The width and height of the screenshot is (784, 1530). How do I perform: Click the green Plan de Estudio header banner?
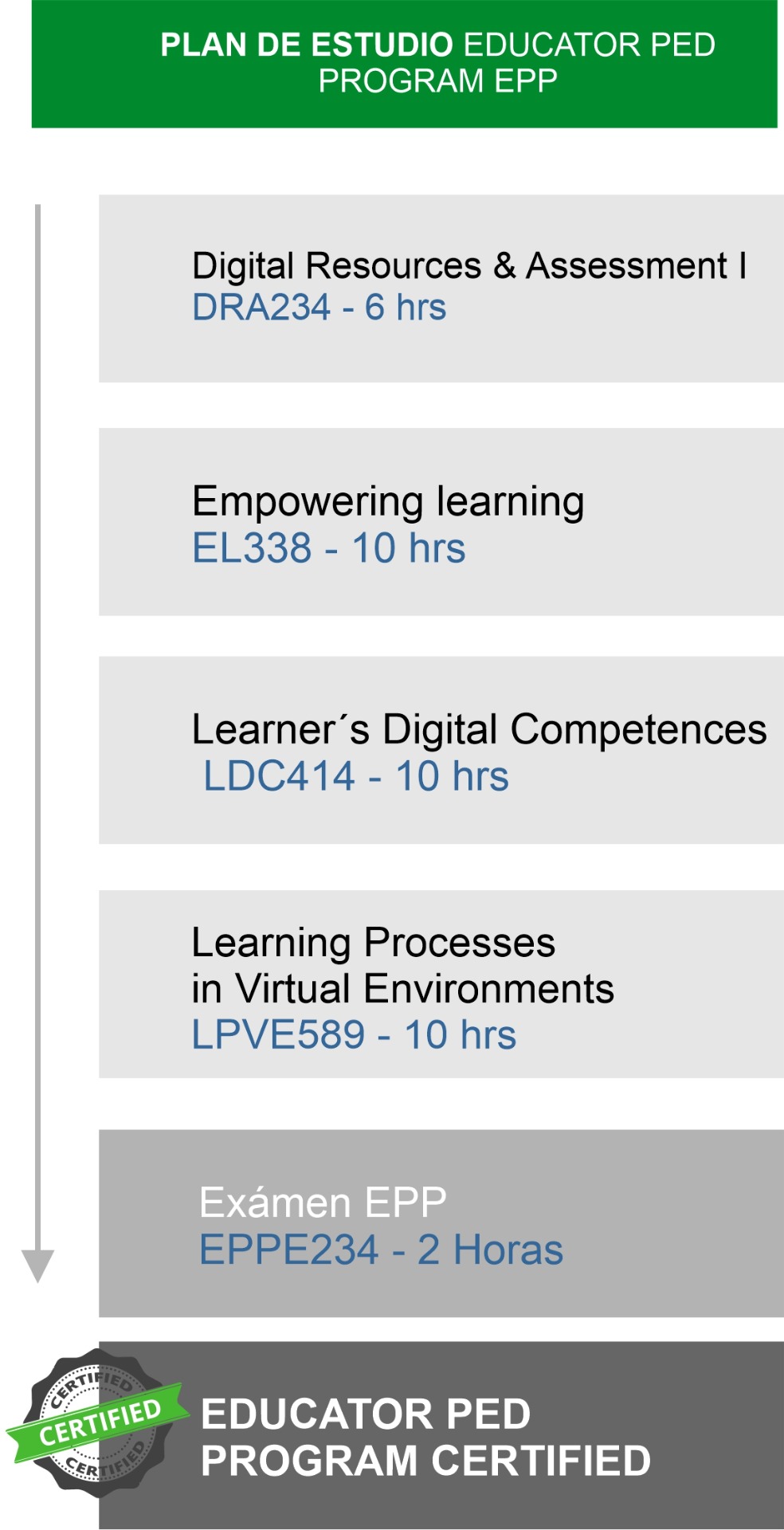tap(404, 64)
